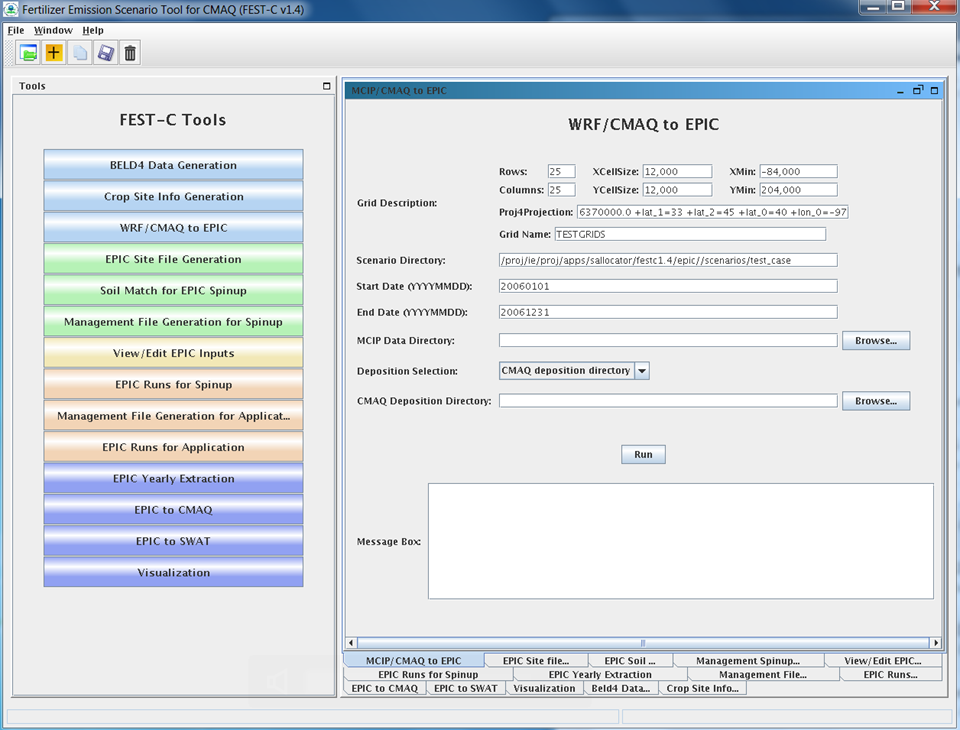Switch to the Management File tab
Screen dimensions: 960x730
pos(763,674)
